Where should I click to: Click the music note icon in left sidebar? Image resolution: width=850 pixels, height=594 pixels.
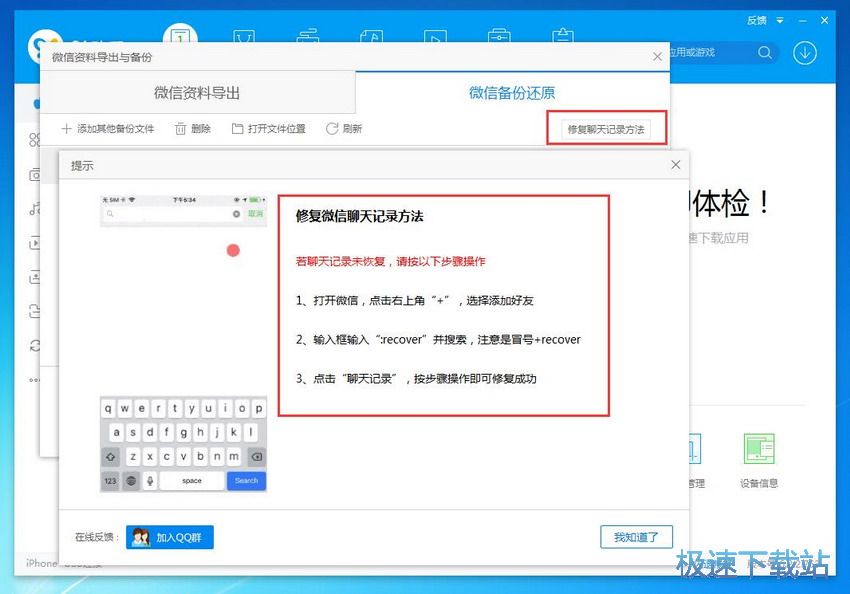pos(35,208)
